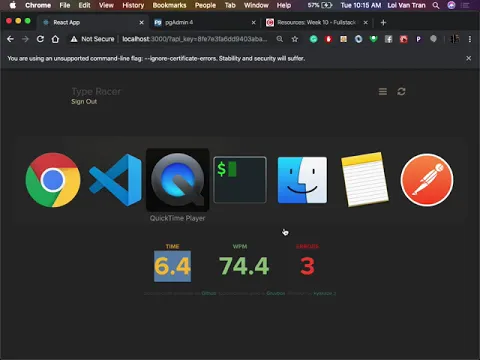Screen dimensions: 480x360
Task: Open the Apple menu
Action: click(x=13, y=5)
